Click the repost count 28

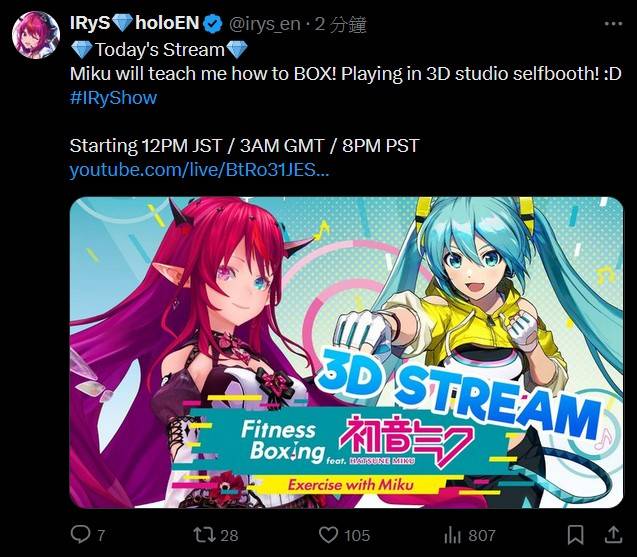[x=229, y=535]
